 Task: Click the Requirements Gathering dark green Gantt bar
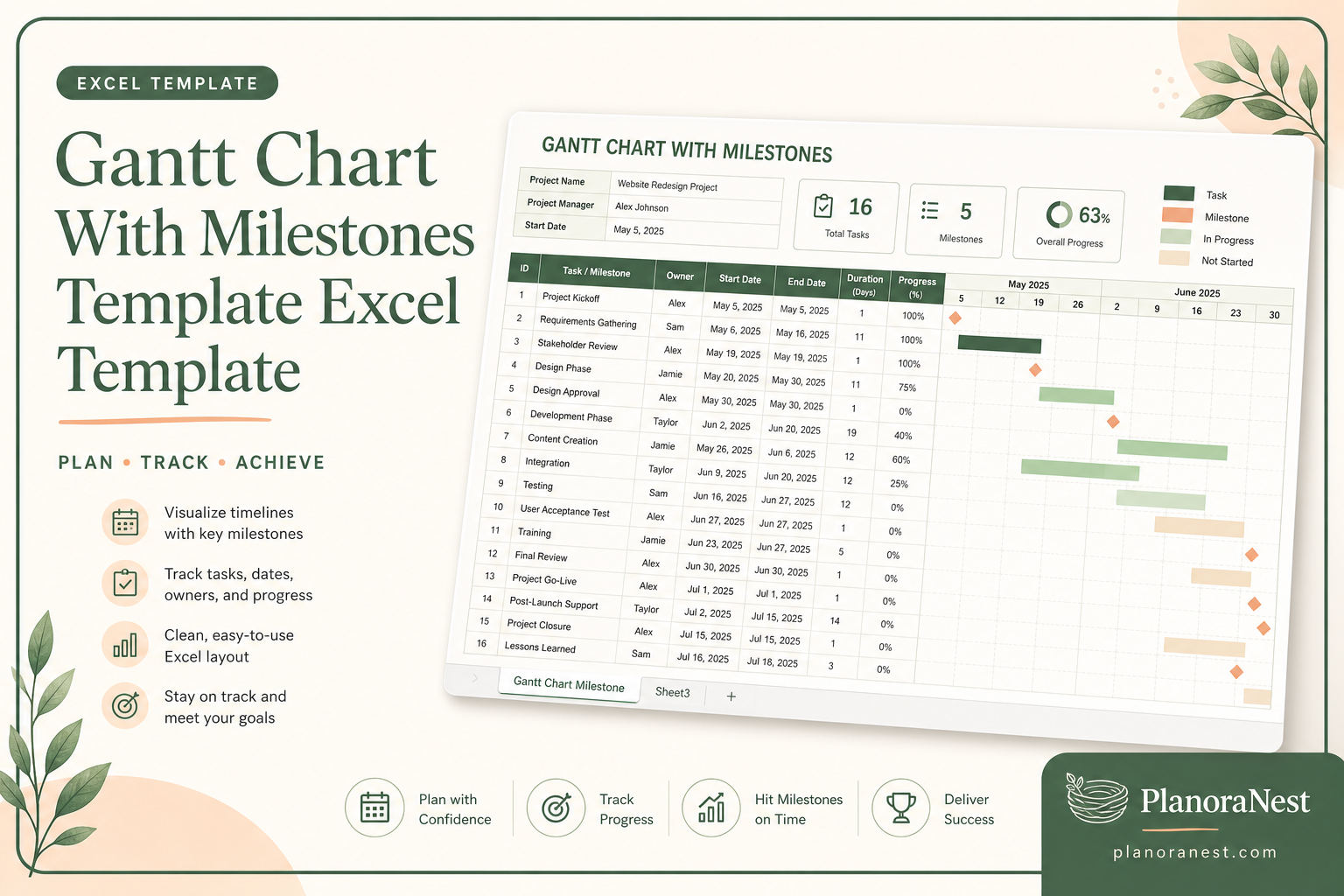coord(999,344)
